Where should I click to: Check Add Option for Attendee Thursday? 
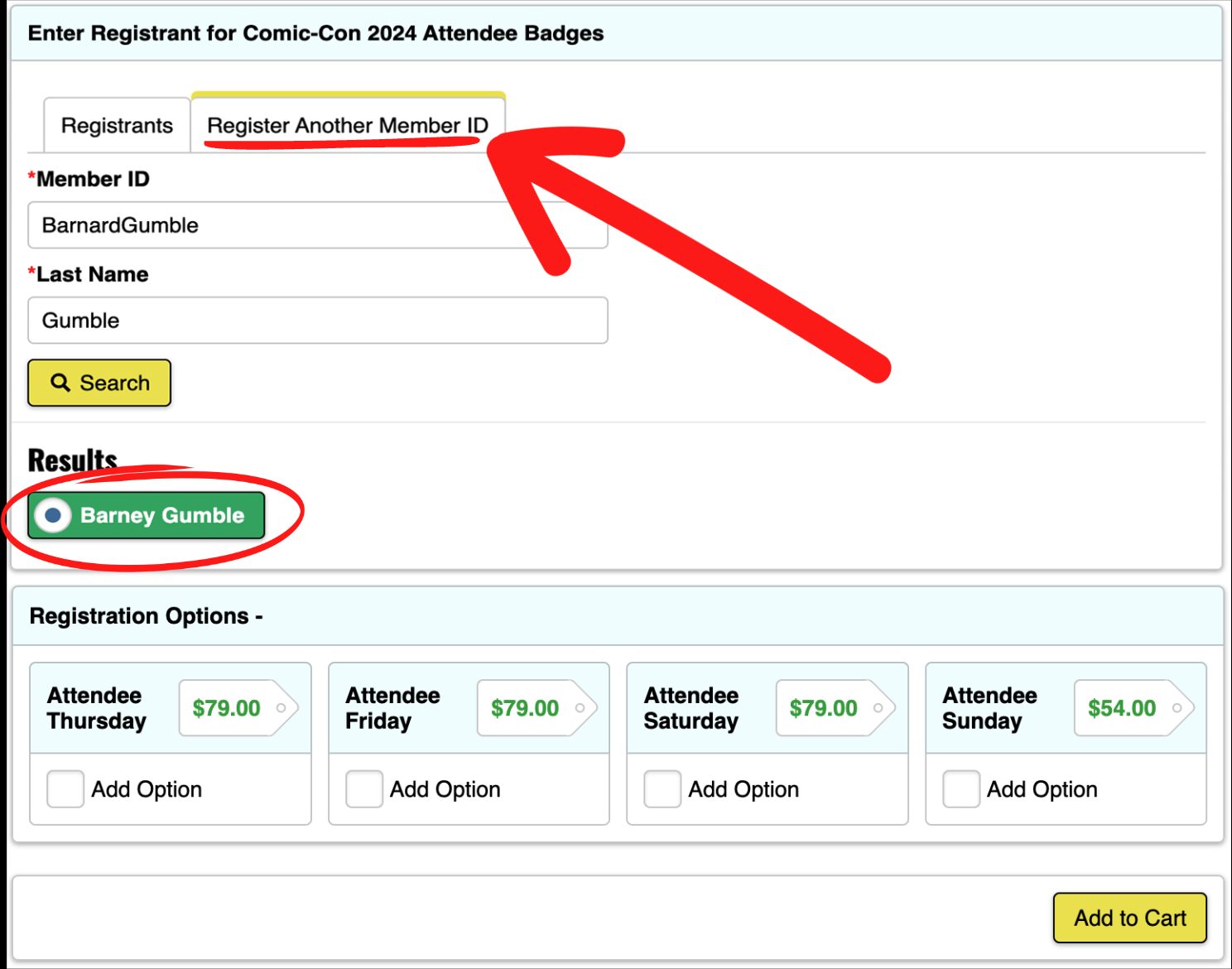65,789
